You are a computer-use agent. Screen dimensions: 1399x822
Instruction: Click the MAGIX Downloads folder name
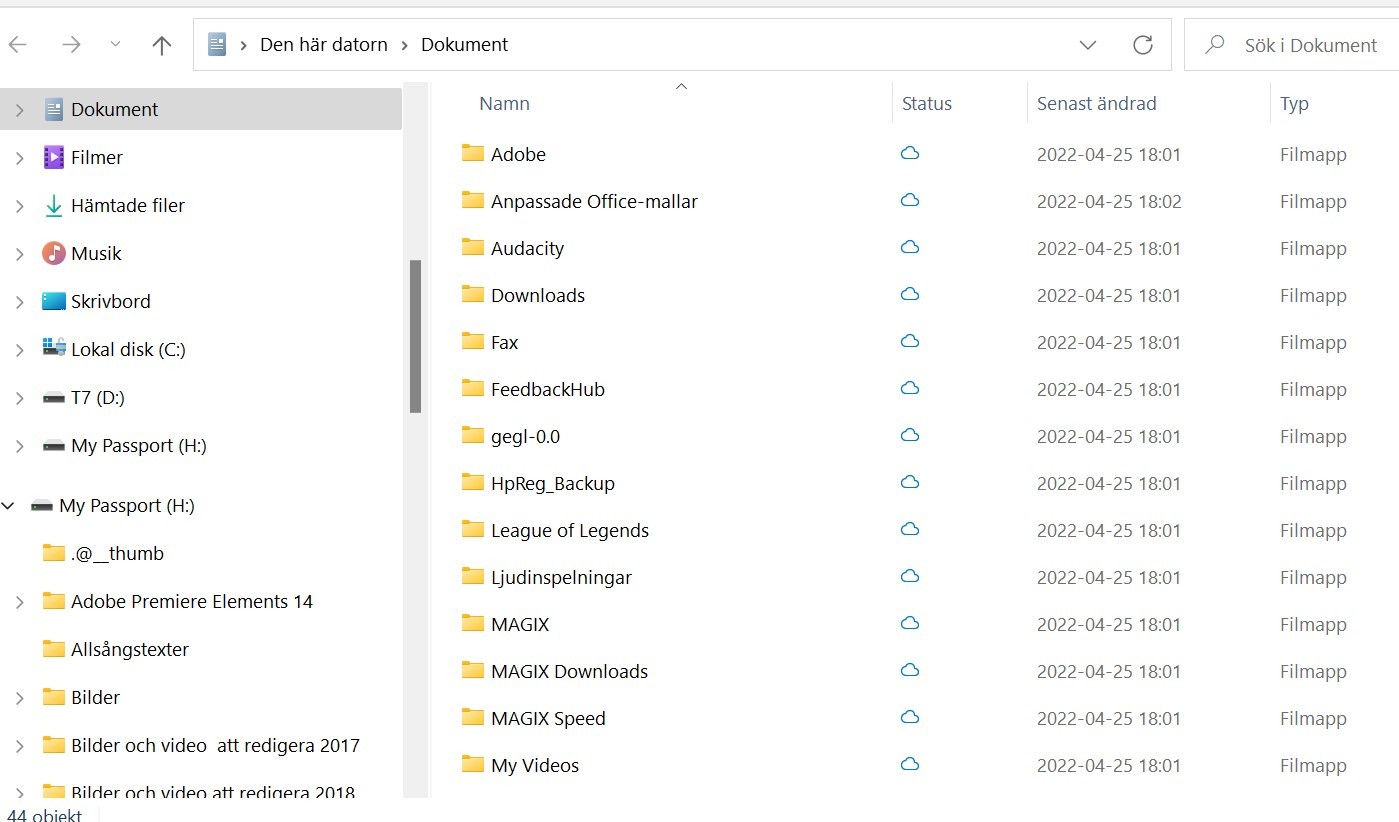pos(569,672)
